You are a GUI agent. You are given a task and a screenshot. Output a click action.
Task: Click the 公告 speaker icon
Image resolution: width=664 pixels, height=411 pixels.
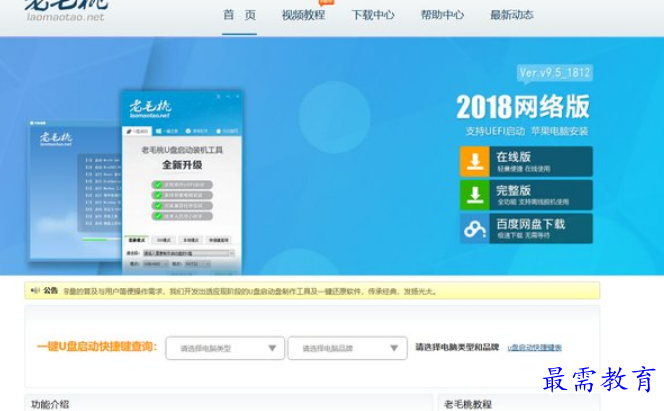(x=36, y=290)
